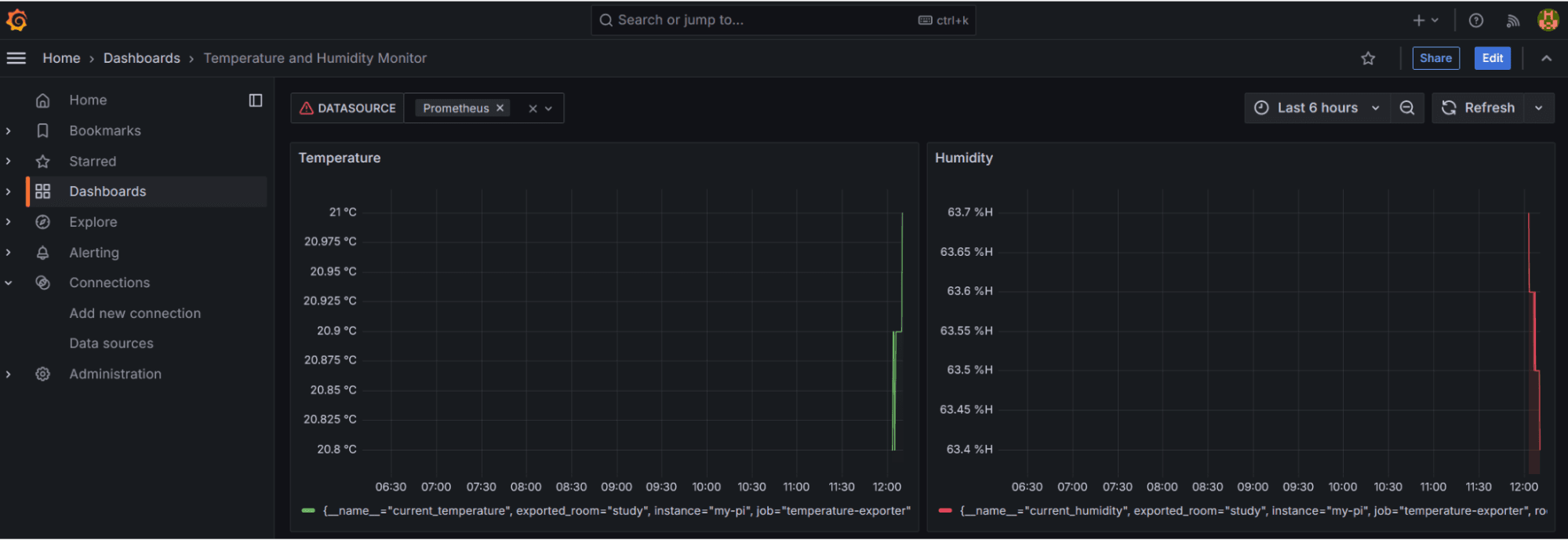Expand the Alerting section chevron
Screen dimensions: 1568x540
(x=9, y=253)
